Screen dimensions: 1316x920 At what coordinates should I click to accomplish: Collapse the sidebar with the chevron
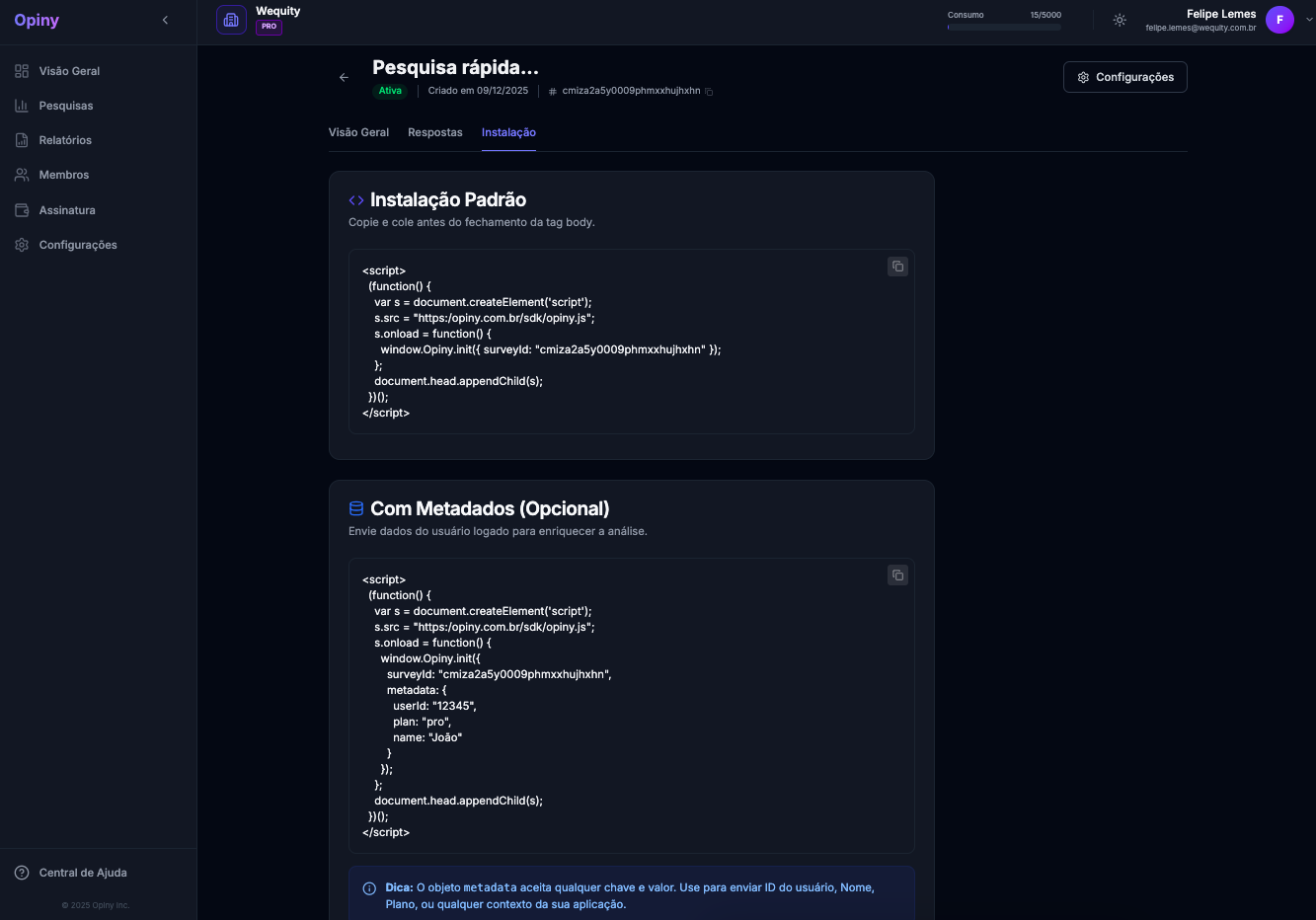tap(165, 20)
